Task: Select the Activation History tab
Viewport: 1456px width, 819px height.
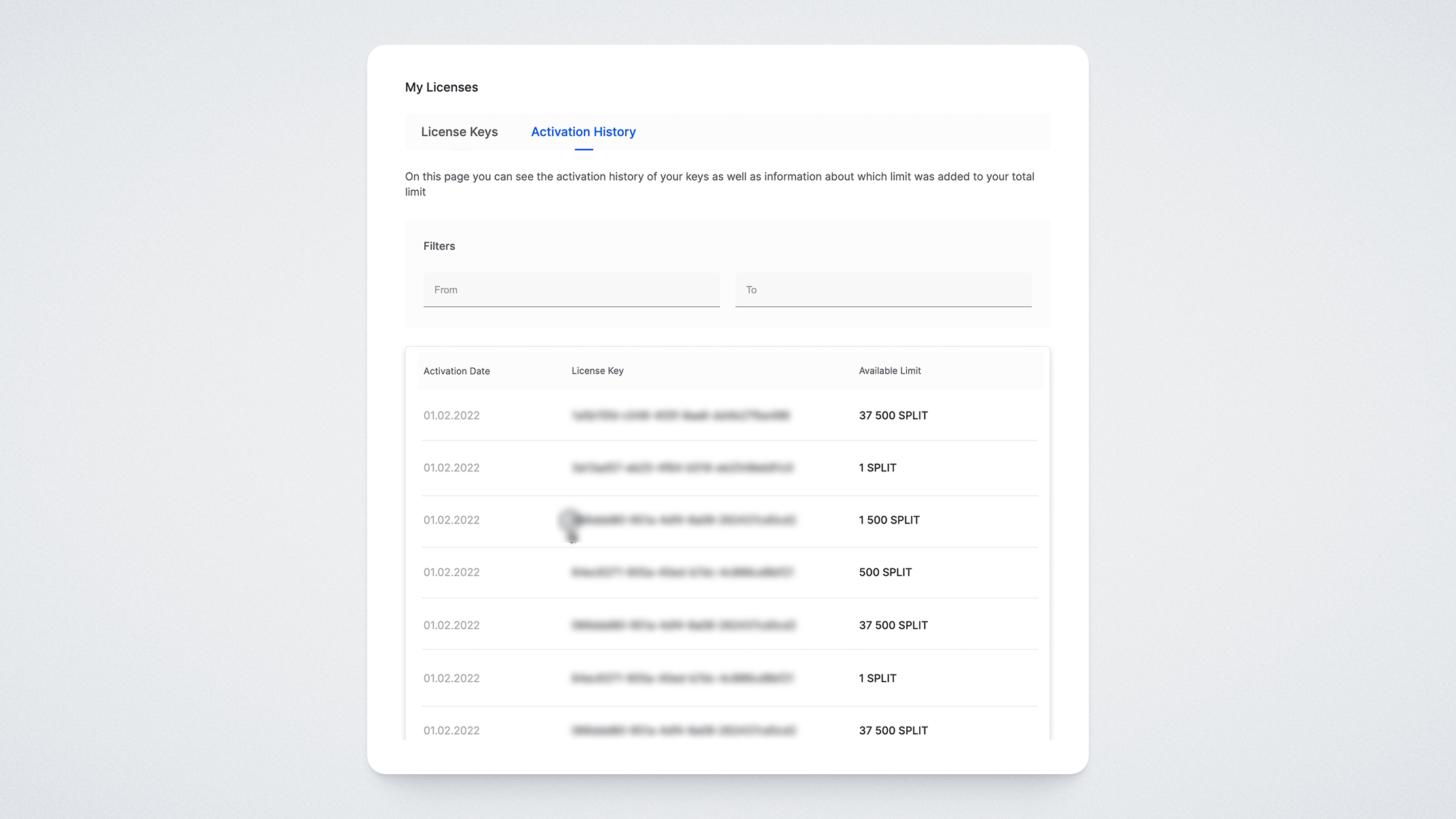Action: coord(583,132)
